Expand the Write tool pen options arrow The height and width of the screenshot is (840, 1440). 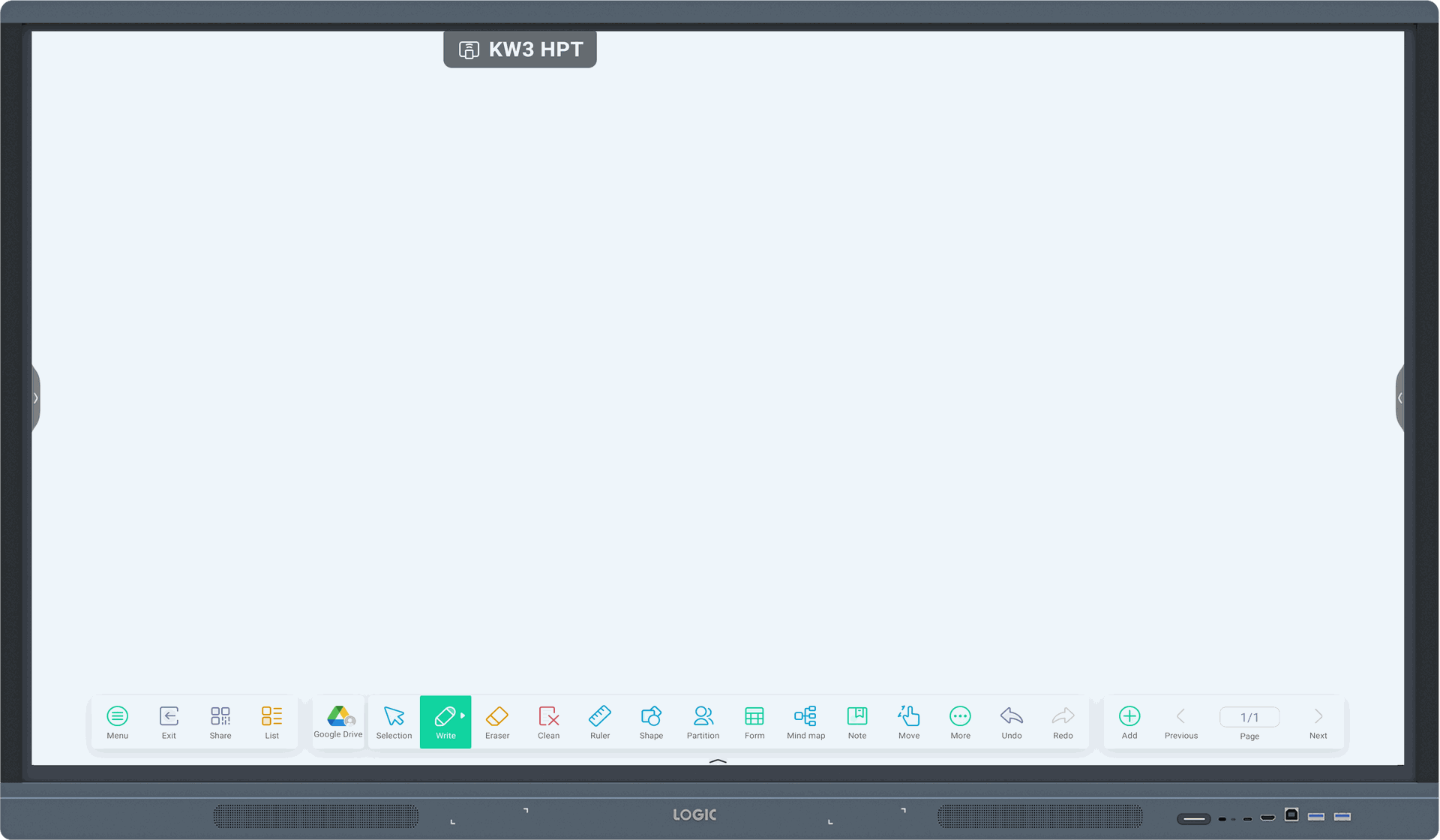point(462,714)
